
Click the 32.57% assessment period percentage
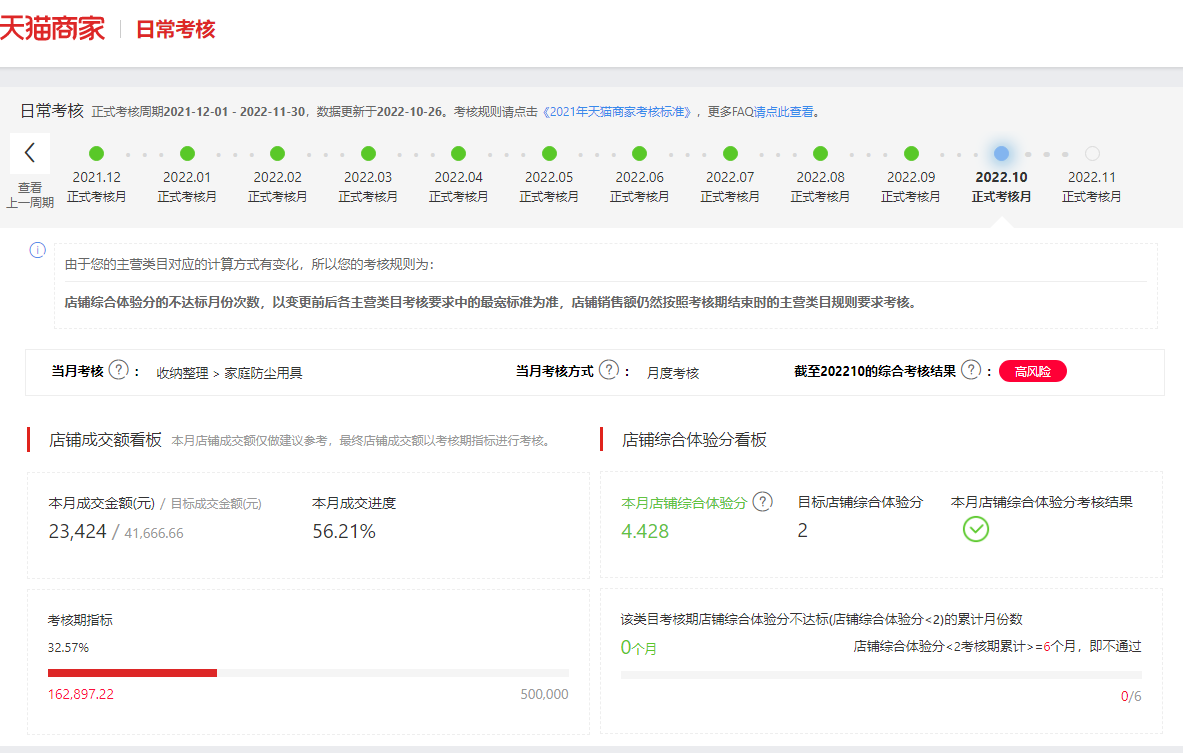pos(68,647)
